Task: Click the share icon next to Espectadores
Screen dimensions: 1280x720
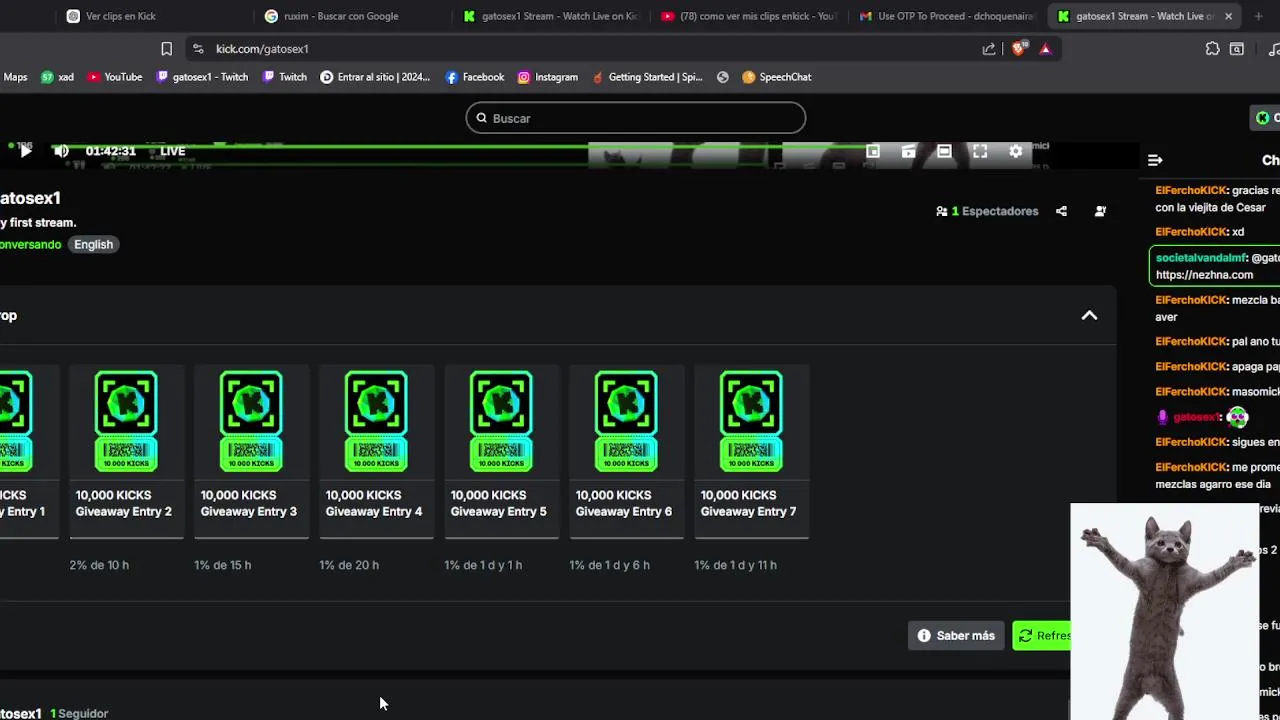Action: 1061,211
